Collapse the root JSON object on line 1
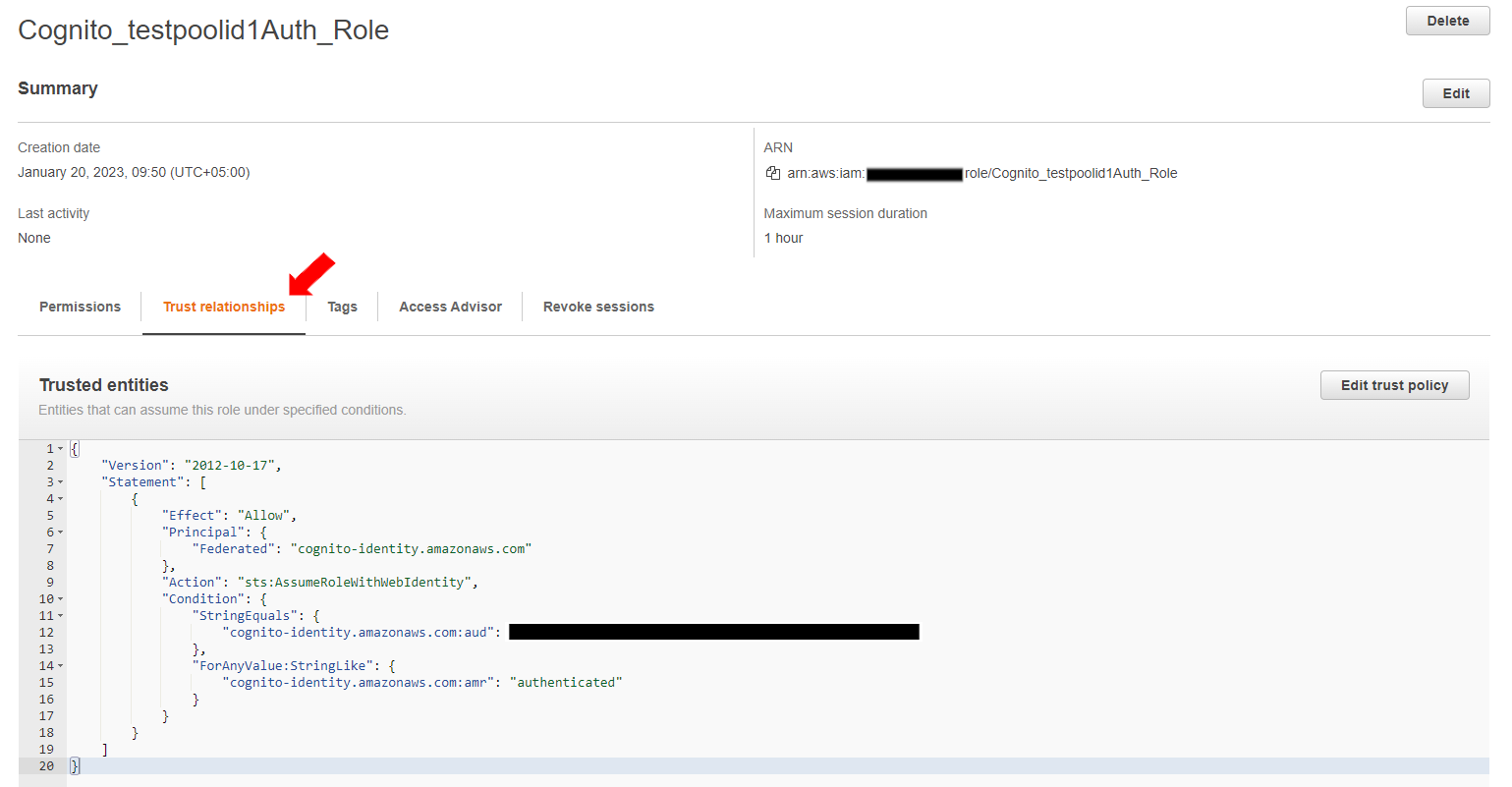 [x=60, y=449]
